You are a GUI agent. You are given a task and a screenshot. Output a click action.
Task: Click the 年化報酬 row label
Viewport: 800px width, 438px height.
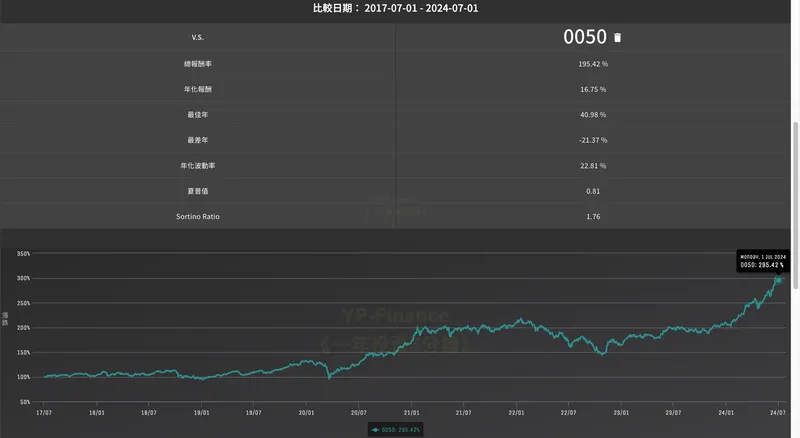tap(197, 89)
